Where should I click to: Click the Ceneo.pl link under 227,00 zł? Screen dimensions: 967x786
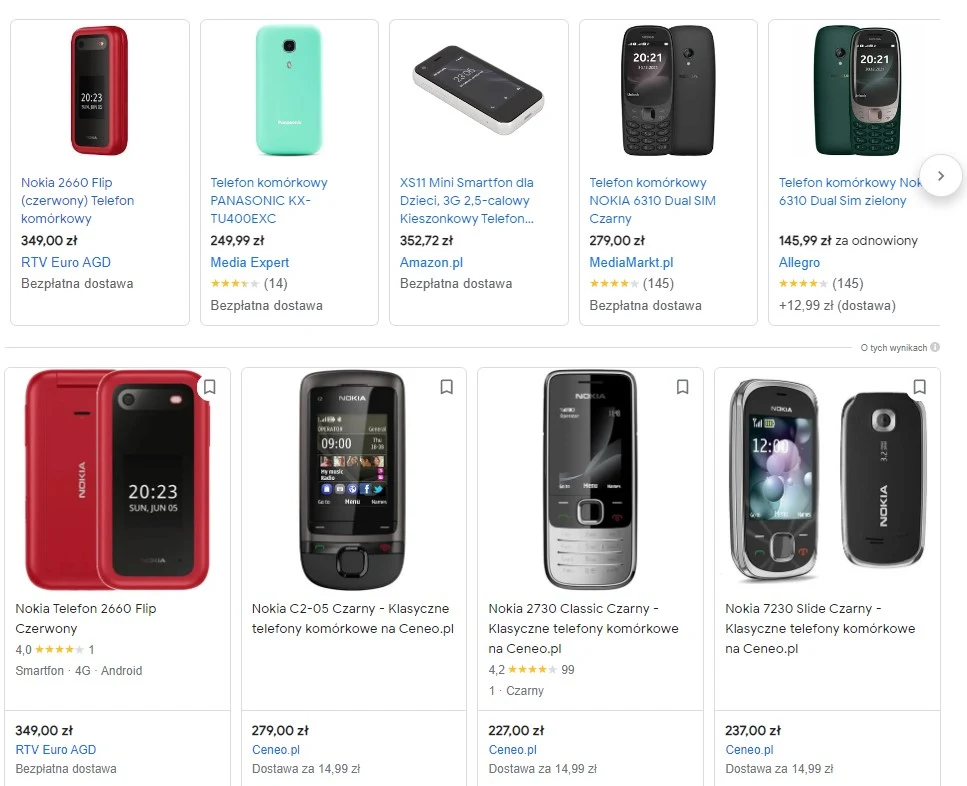tap(512, 750)
